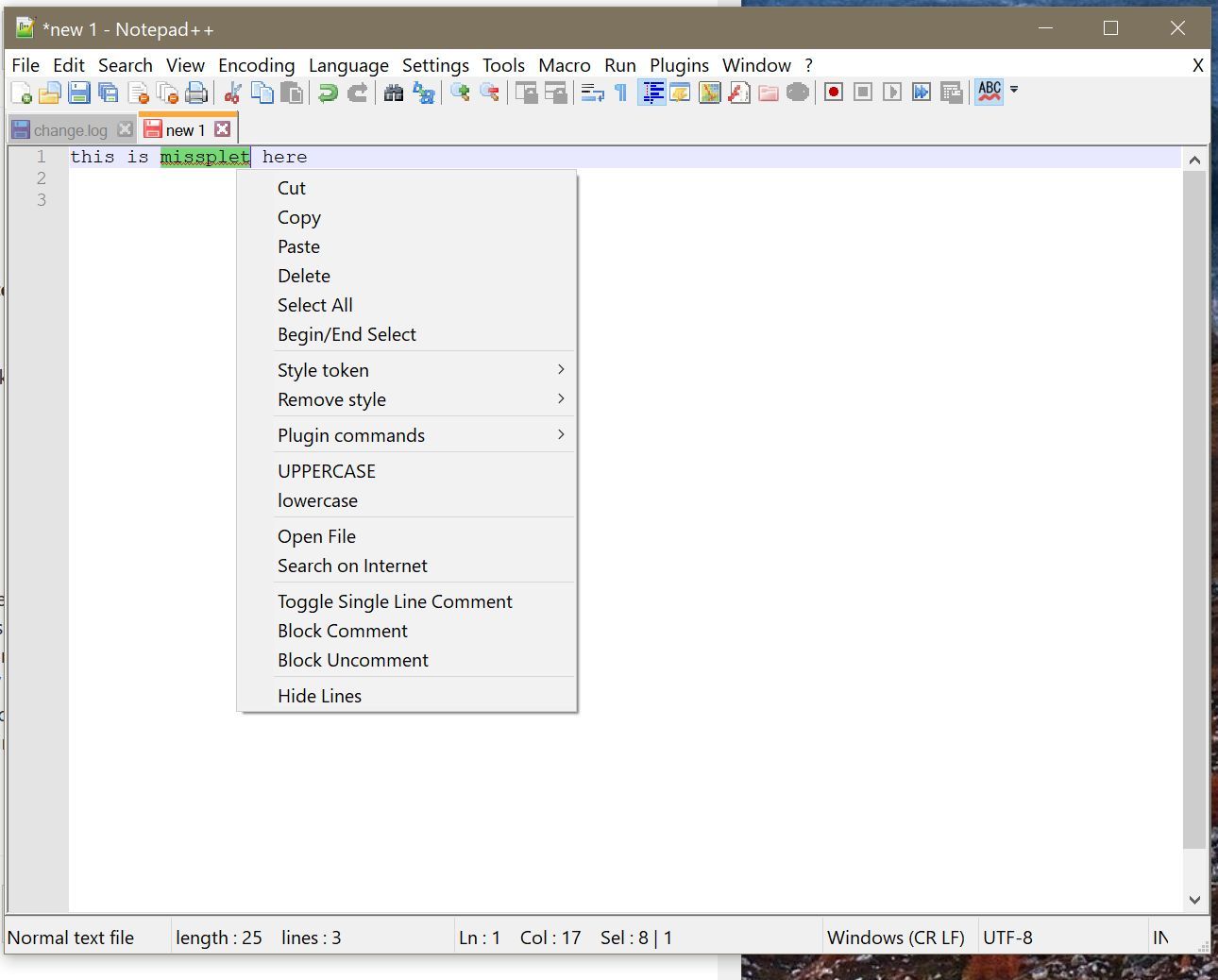Click the macro Playback icon
Image resolution: width=1218 pixels, height=980 pixels.
891,93
